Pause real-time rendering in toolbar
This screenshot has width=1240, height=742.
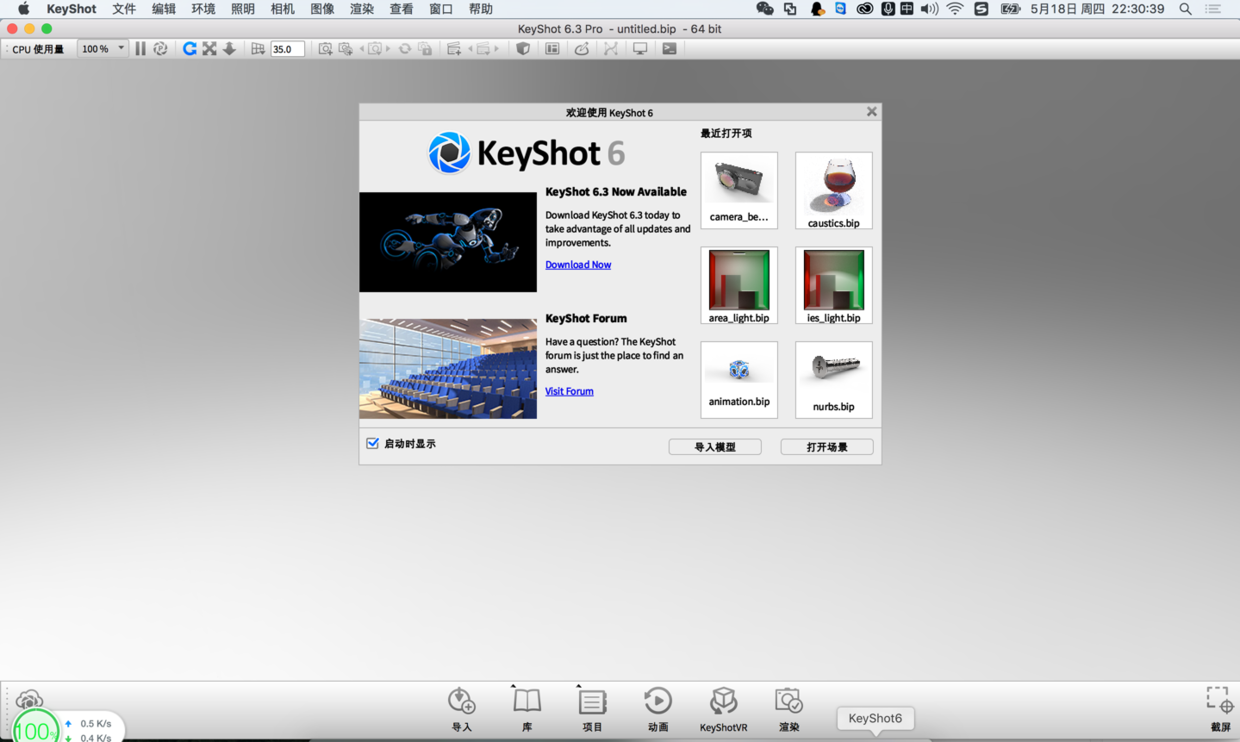[x=140, y=48]
